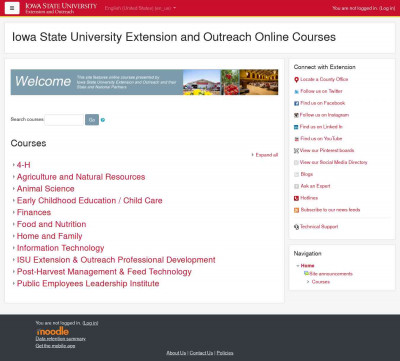Click the Go search button
Screen dimensions: 400x361
[x=92, y=120]
